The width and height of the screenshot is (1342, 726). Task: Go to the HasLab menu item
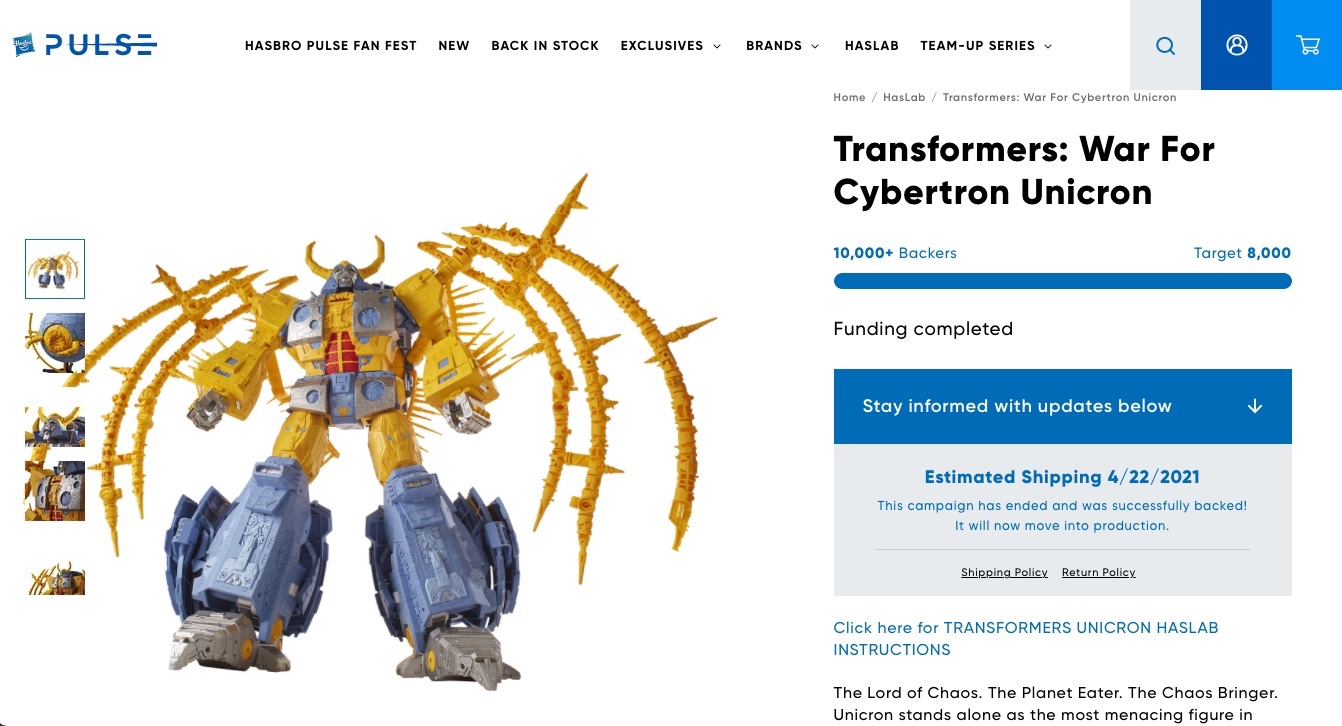(x=871, y=46)
